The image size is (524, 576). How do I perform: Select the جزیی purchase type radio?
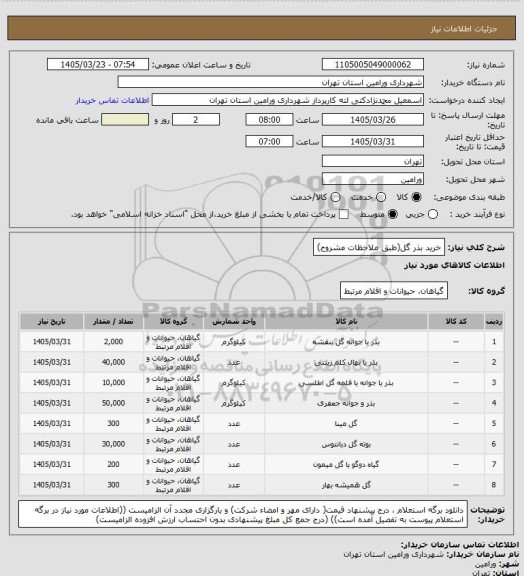coord(433,214)
